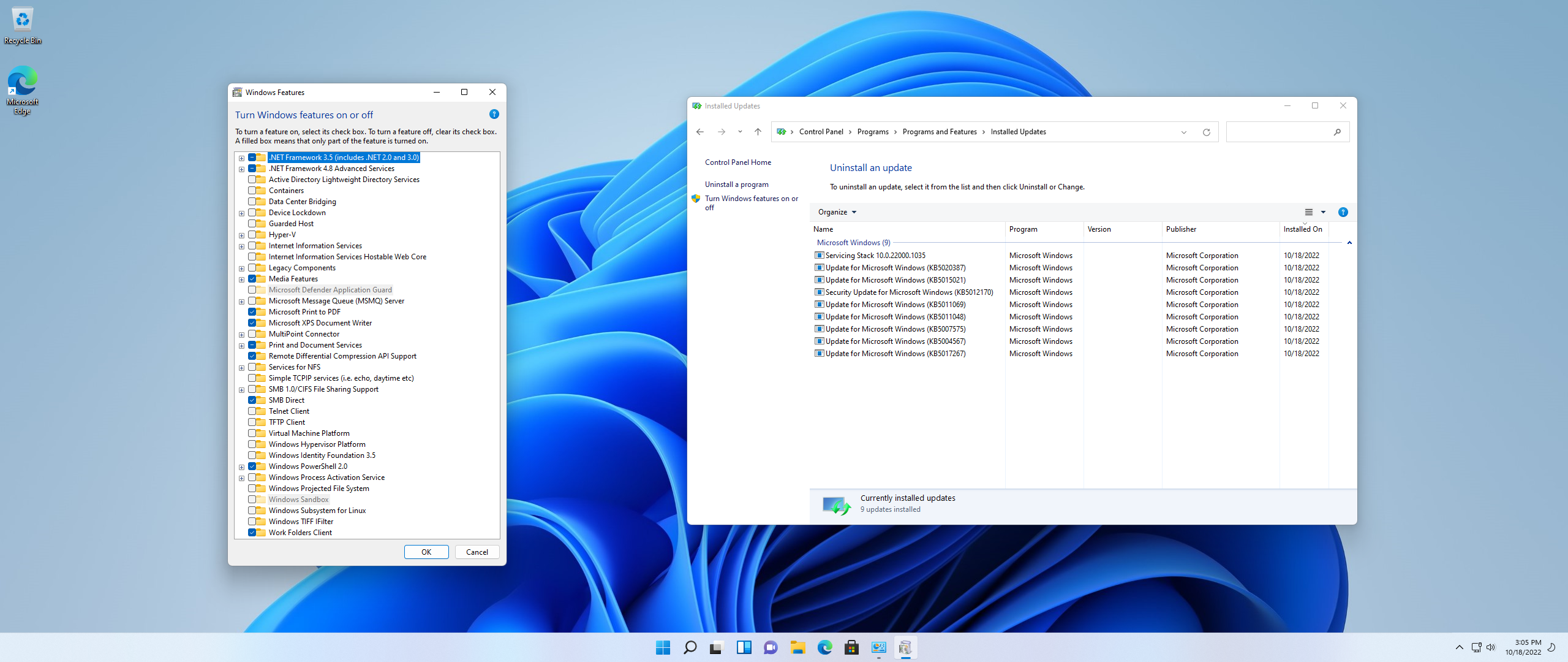Open the Organize dropdown menu
1568x662 pixels.
click(837, 212)
